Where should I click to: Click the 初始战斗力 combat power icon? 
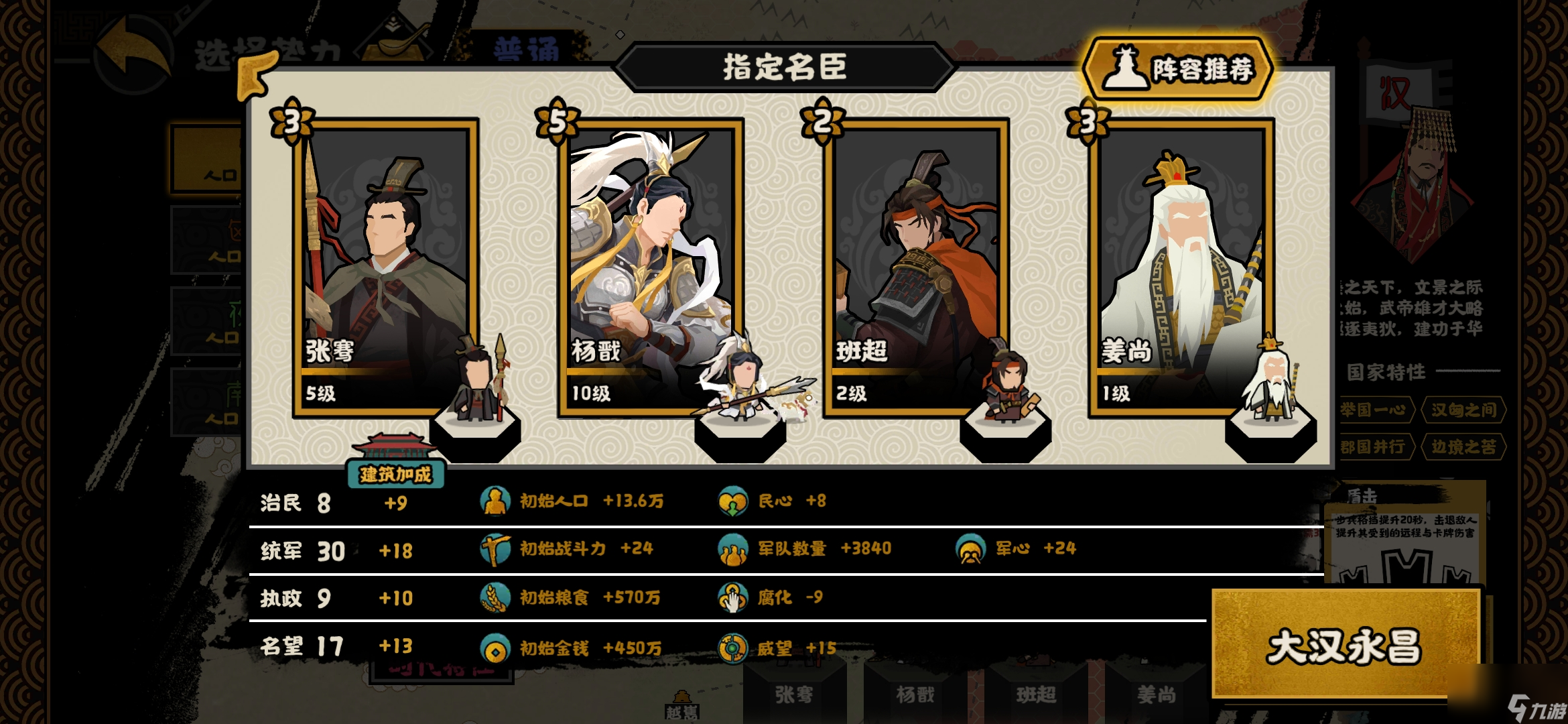(x=495, y=549)
